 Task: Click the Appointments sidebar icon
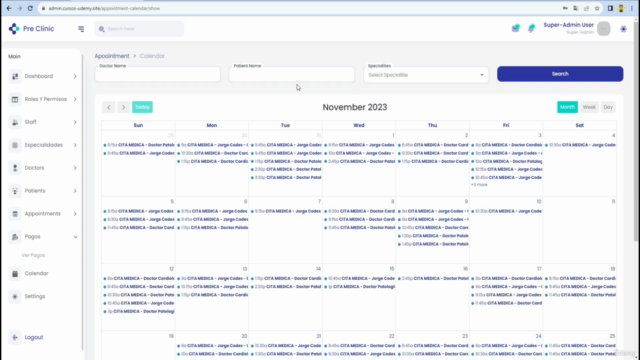[15, 213]
